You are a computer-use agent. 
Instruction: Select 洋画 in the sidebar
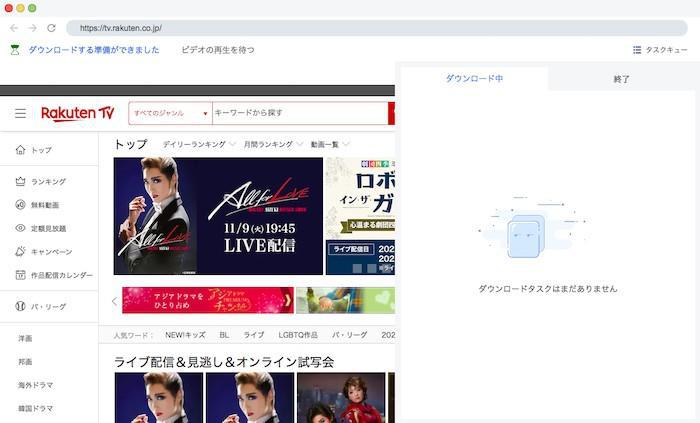[25, 338]
